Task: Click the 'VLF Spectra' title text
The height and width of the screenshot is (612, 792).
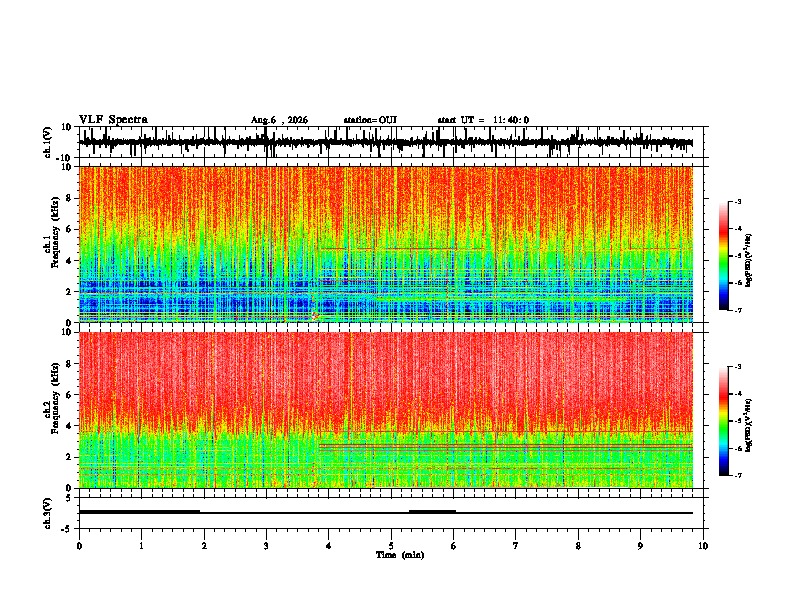Action: tap(113, 120)
